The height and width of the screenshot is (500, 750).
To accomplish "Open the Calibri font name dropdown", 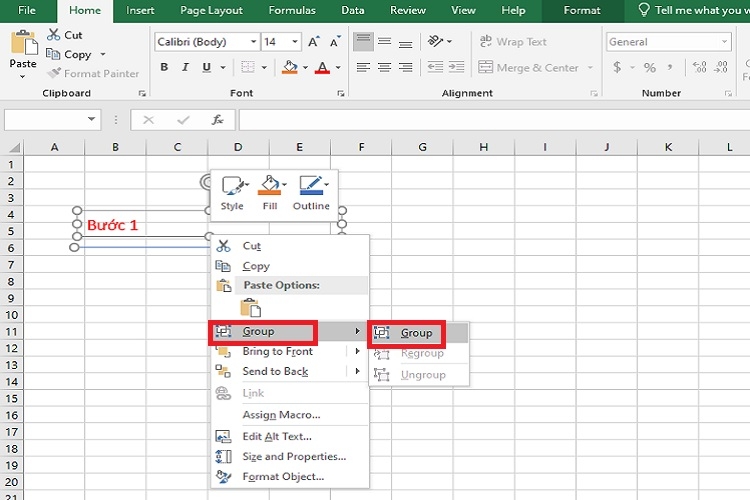I will [254, 42].
